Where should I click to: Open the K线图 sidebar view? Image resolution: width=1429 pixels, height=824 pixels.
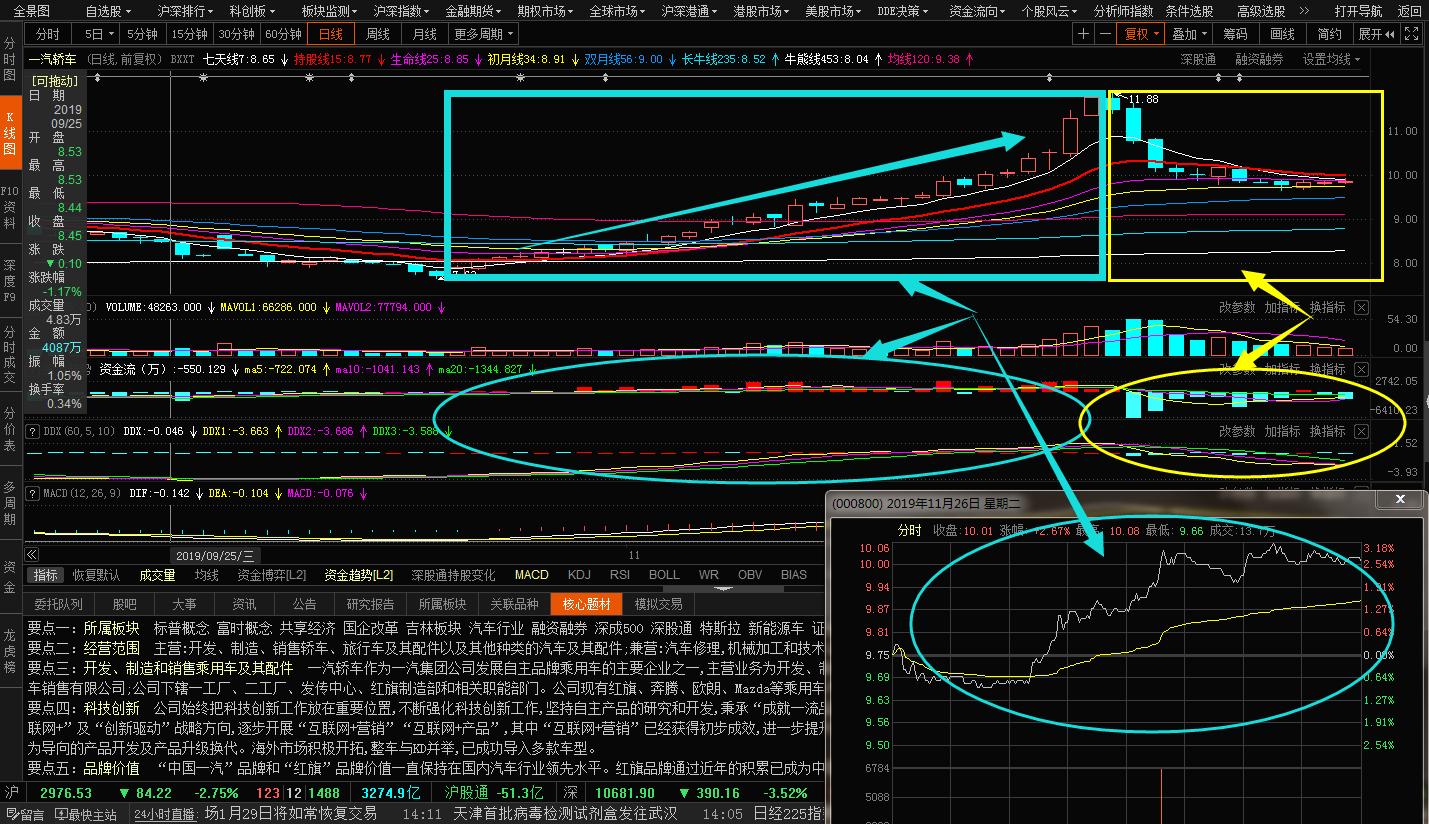coord(10,132)
